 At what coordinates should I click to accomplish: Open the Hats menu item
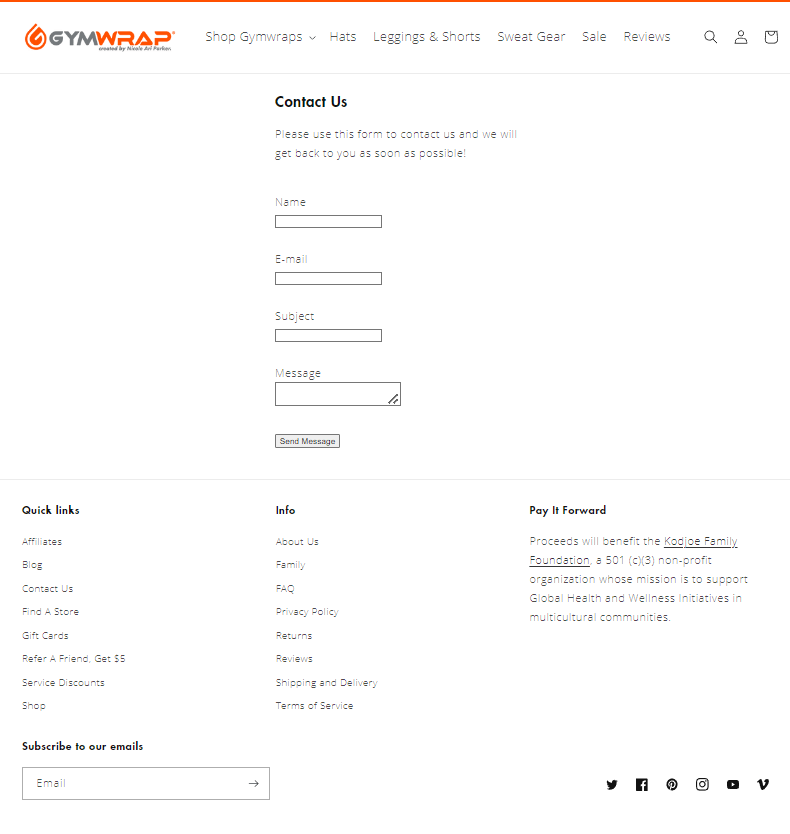click(343, 37)
